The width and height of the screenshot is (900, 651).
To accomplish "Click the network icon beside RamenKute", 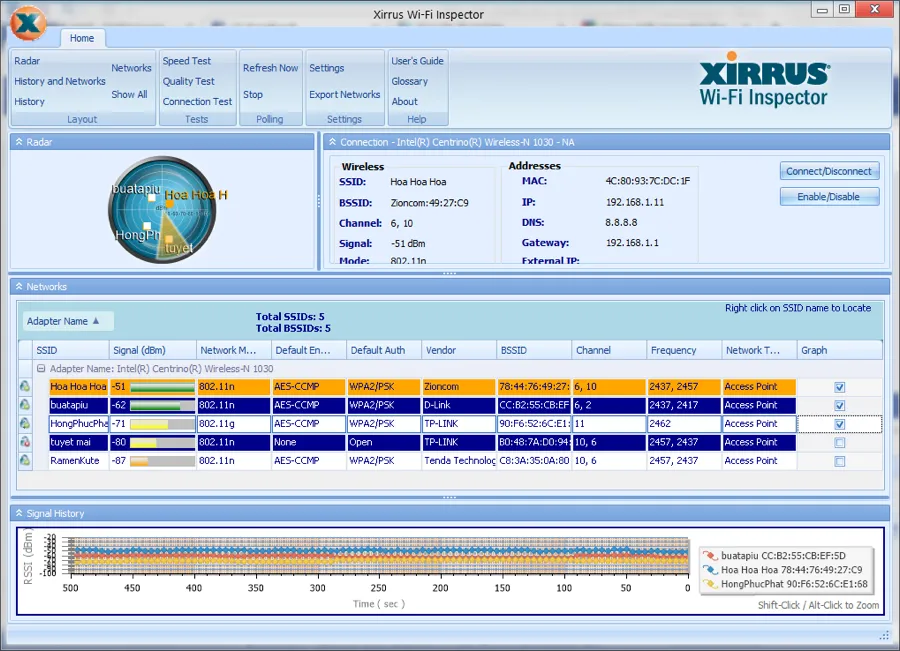I will (24, 461).
